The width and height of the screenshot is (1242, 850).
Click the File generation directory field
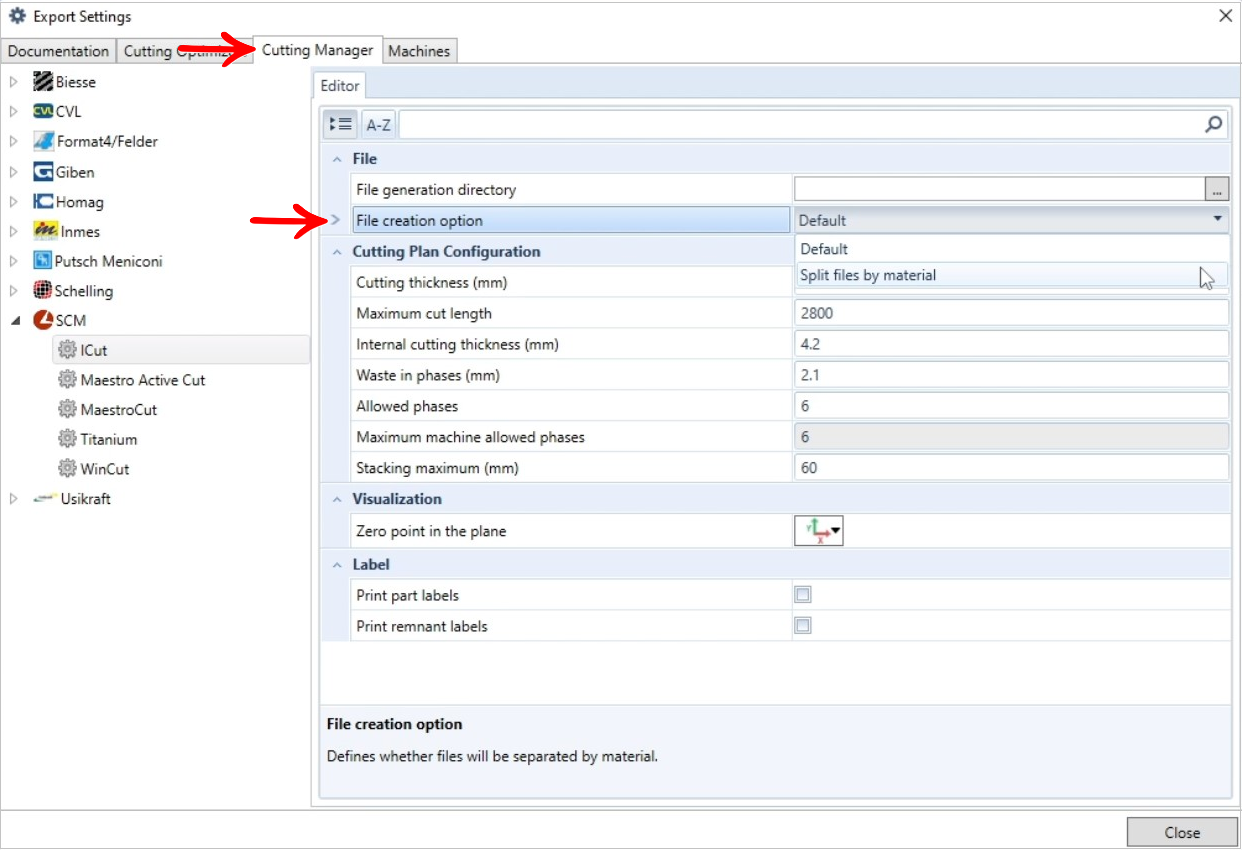coord(1000,189)
